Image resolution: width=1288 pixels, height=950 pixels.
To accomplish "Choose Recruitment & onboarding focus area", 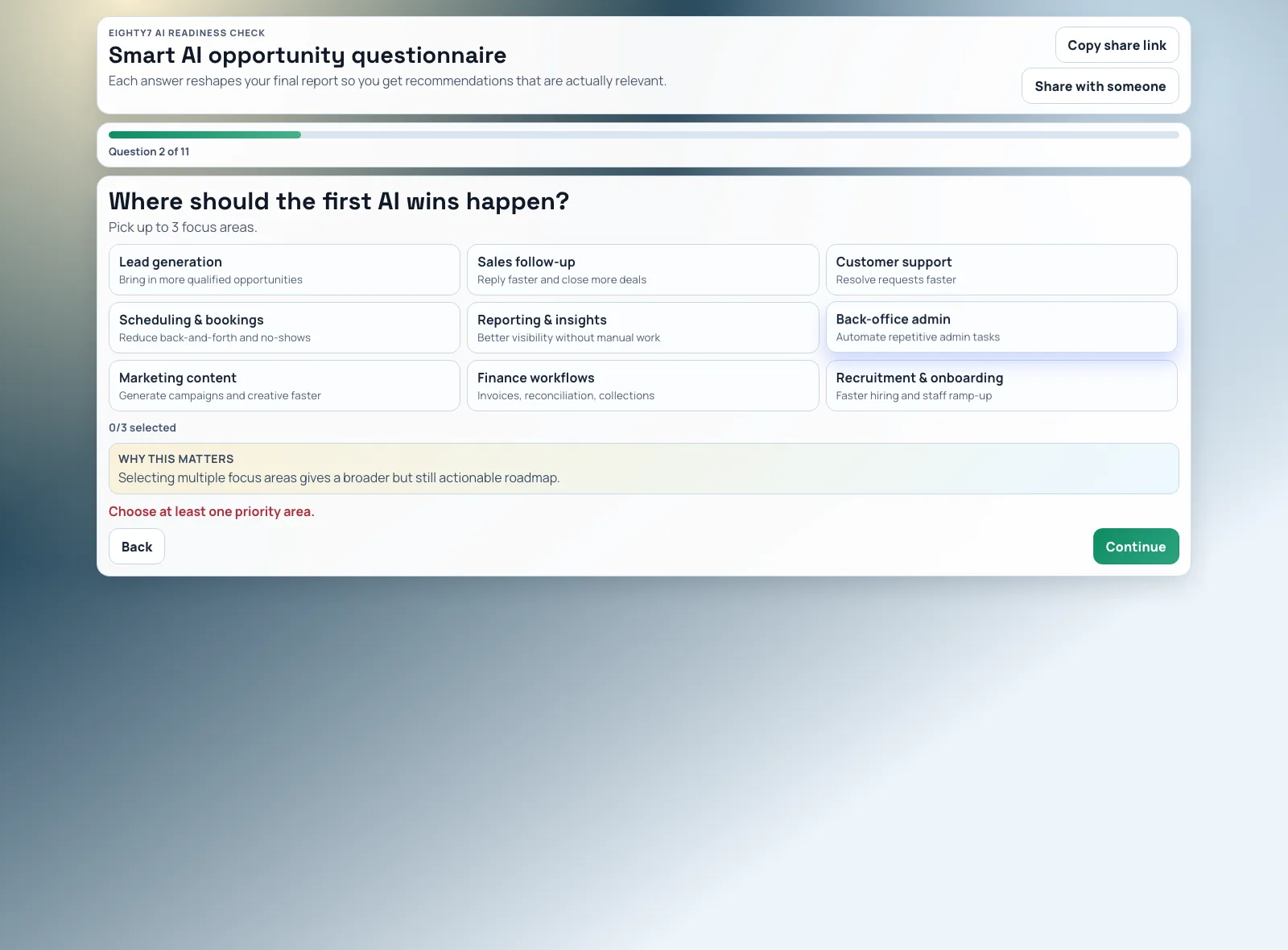I will tap(1001, 386).
